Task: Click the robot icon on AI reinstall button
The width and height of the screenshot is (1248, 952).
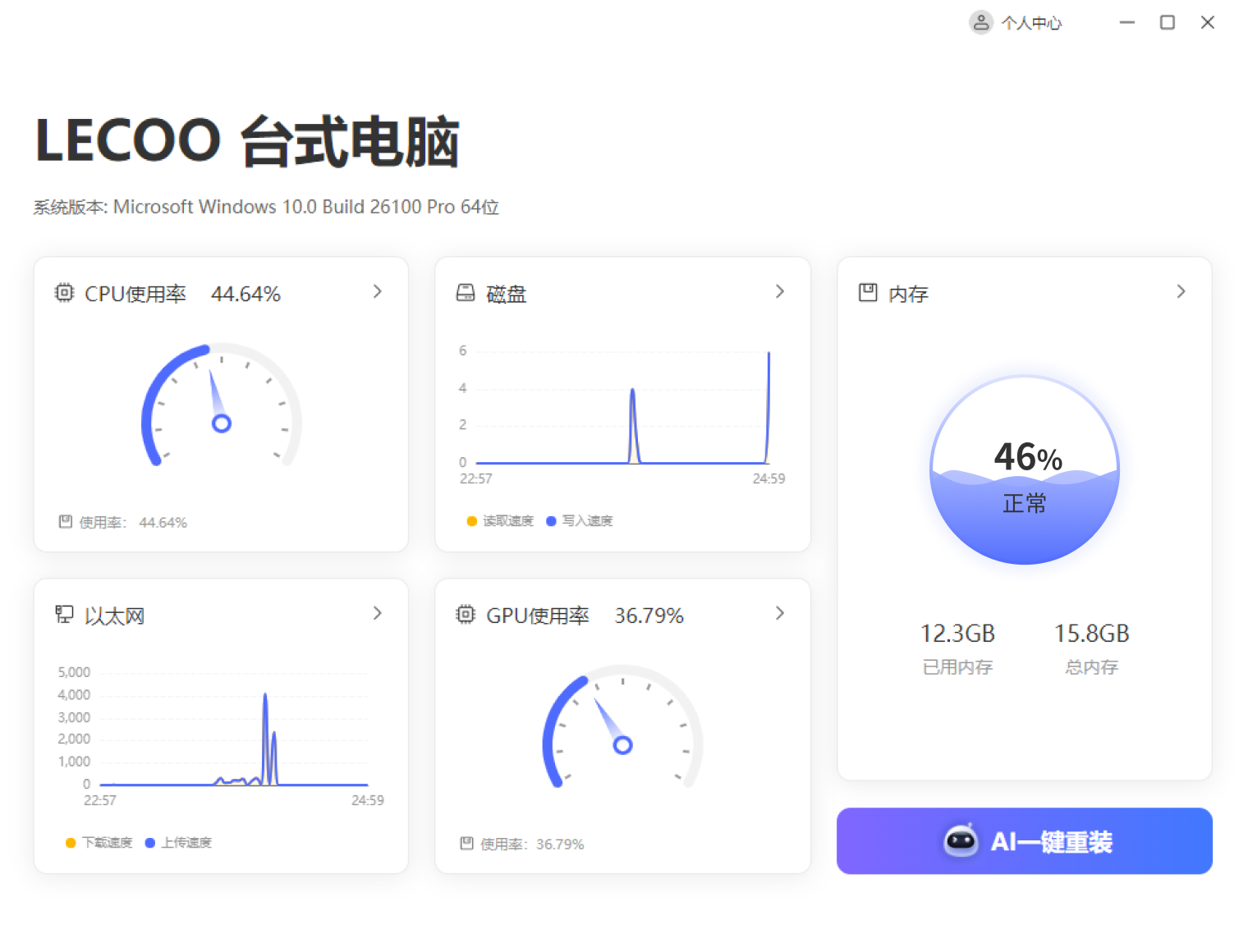Action: click(961, 841)
